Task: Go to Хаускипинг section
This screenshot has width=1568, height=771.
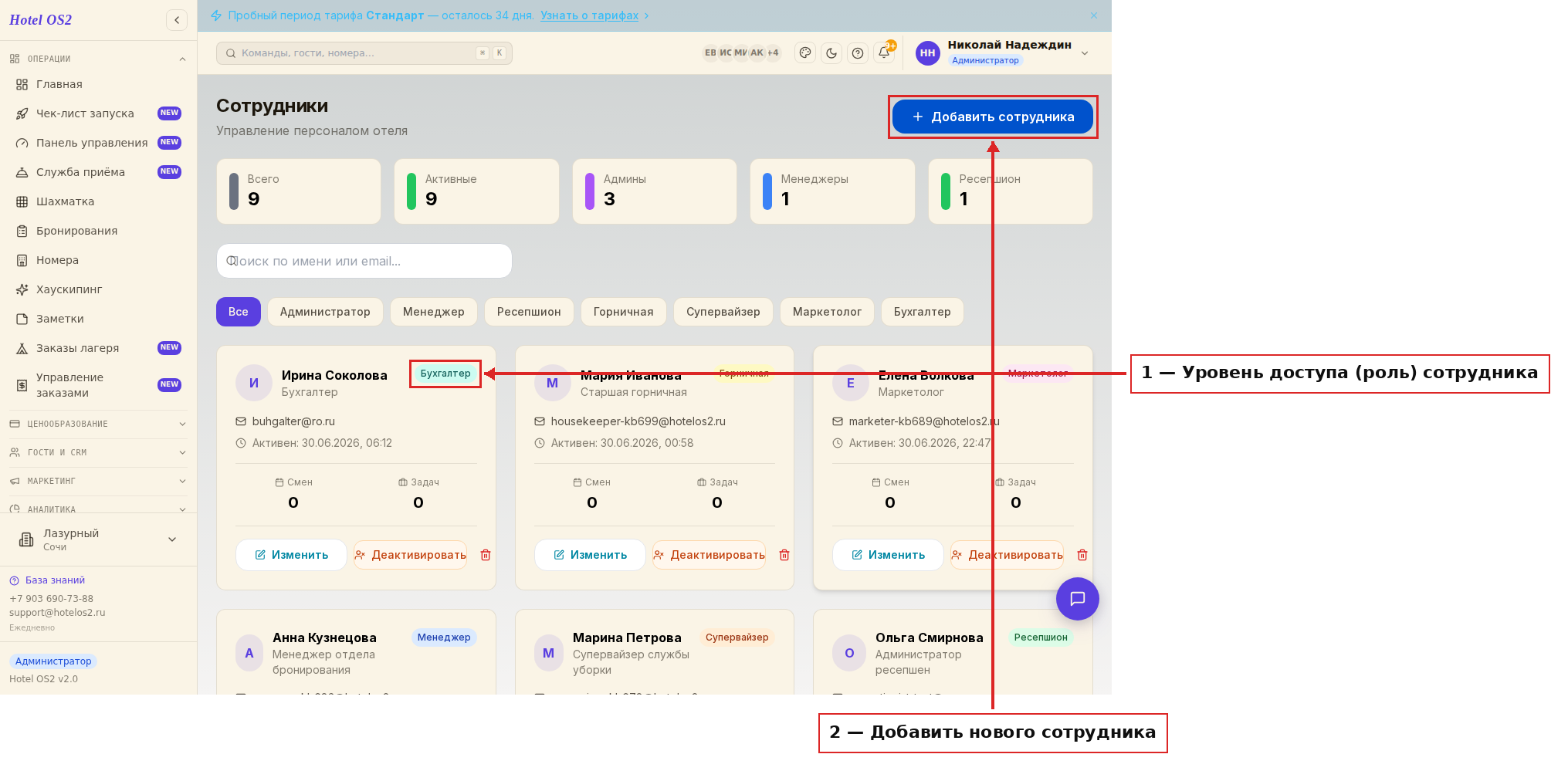Action: (99, 289)
